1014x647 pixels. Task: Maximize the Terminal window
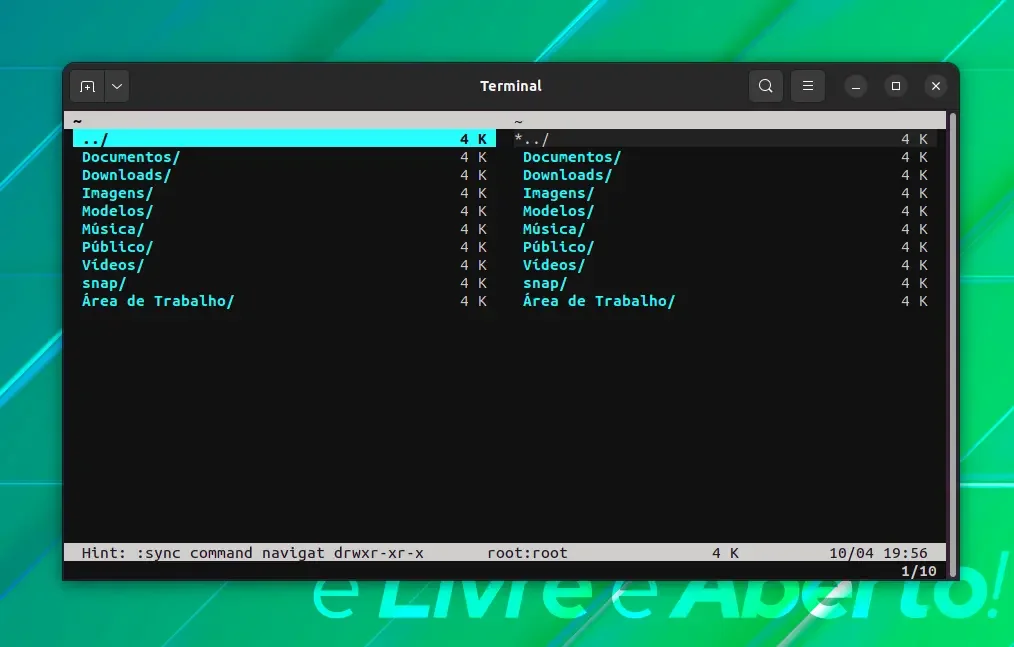pyautogui.click(x=896, y=86)
